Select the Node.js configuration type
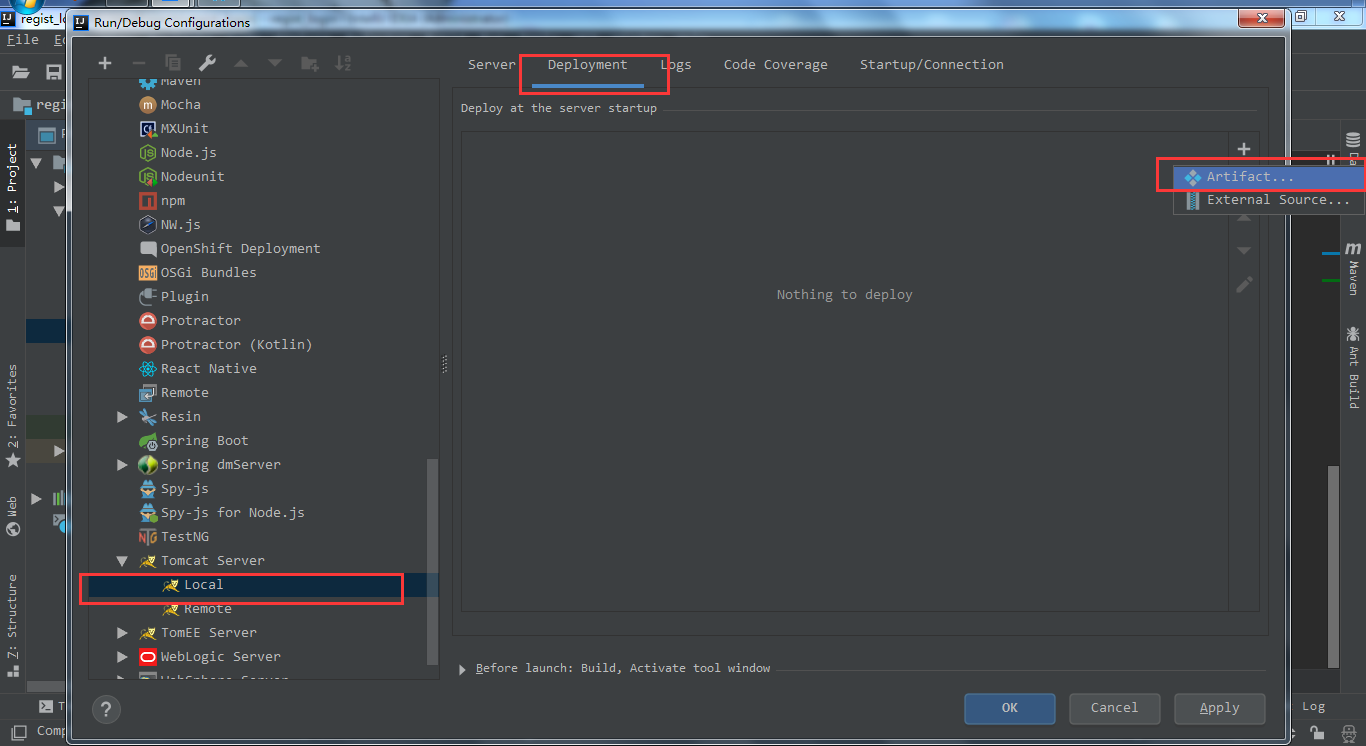1366x746 pixels. (188, 152)
